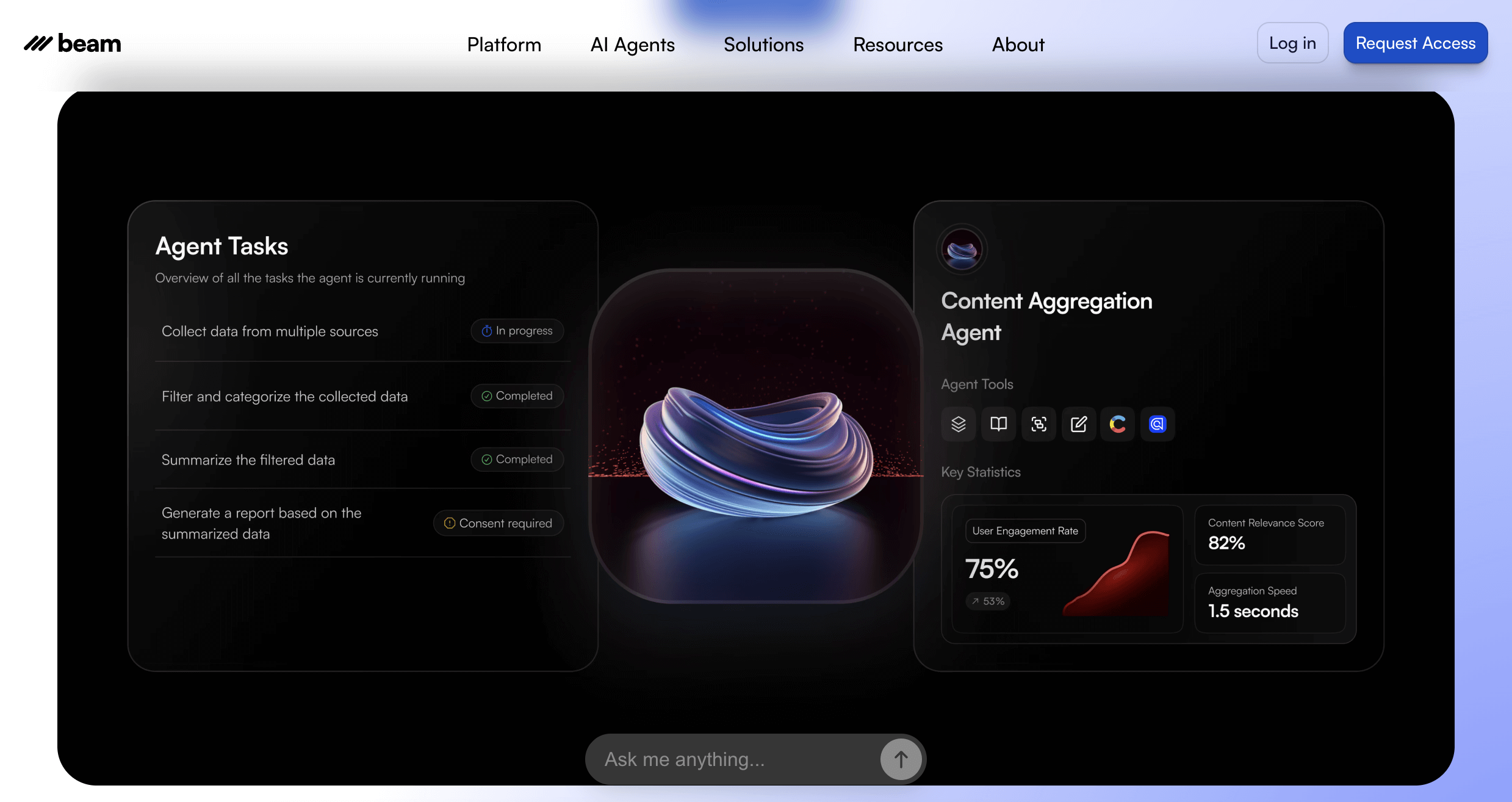Click the Consent required status badge
Image resolution: width=1512 pixels, height=802 pixels.
pyautogui.click(x=498, y=523)
